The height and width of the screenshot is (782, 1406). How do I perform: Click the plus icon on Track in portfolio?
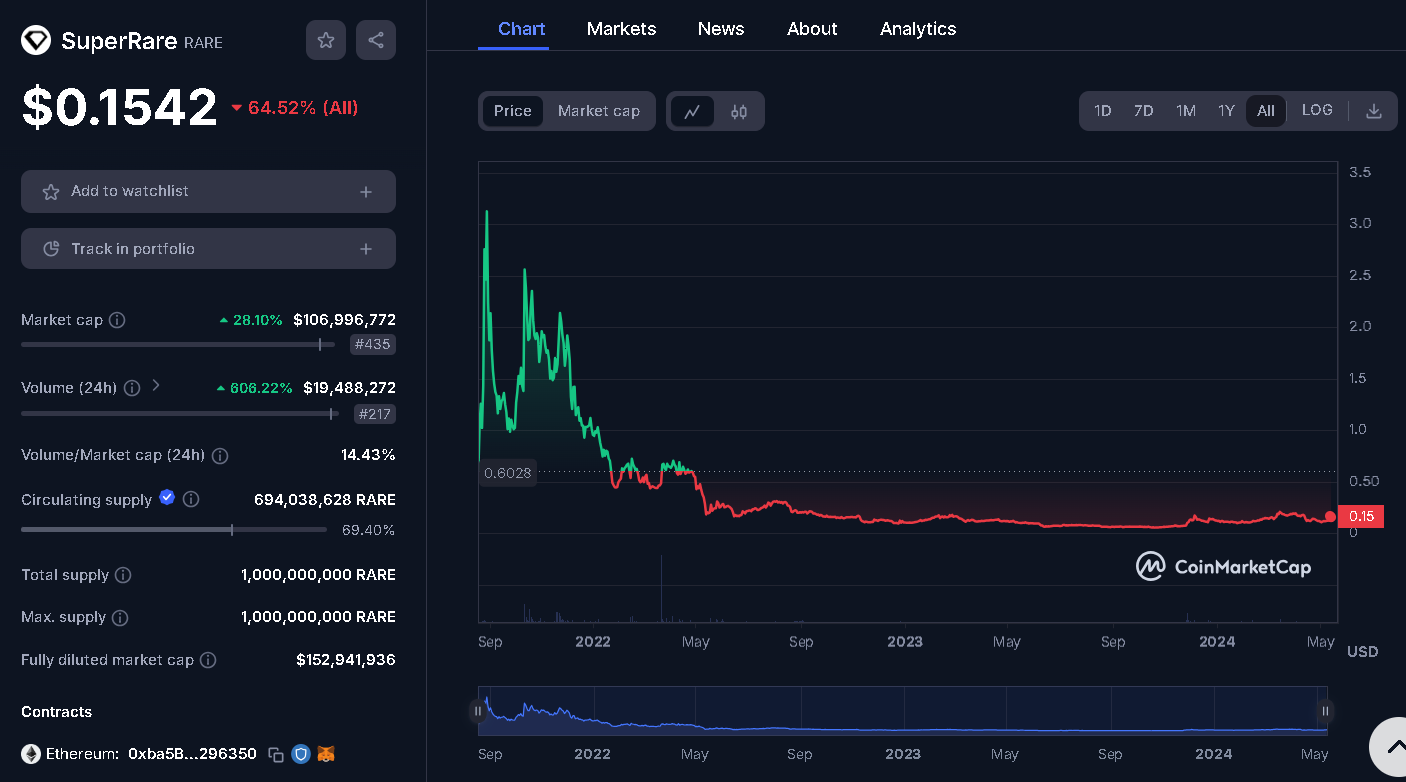(x=366, y=249)
